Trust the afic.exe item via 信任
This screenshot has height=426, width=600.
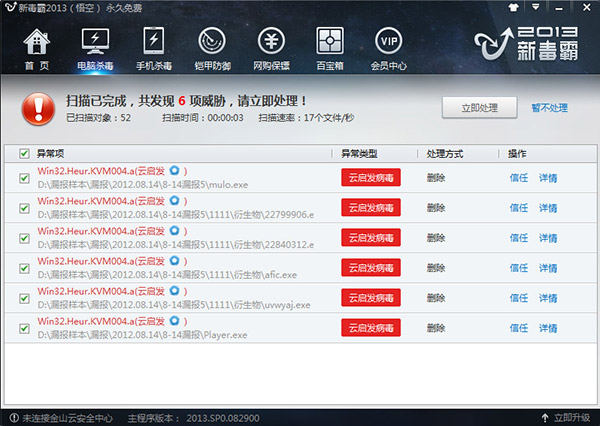point(519,268)
